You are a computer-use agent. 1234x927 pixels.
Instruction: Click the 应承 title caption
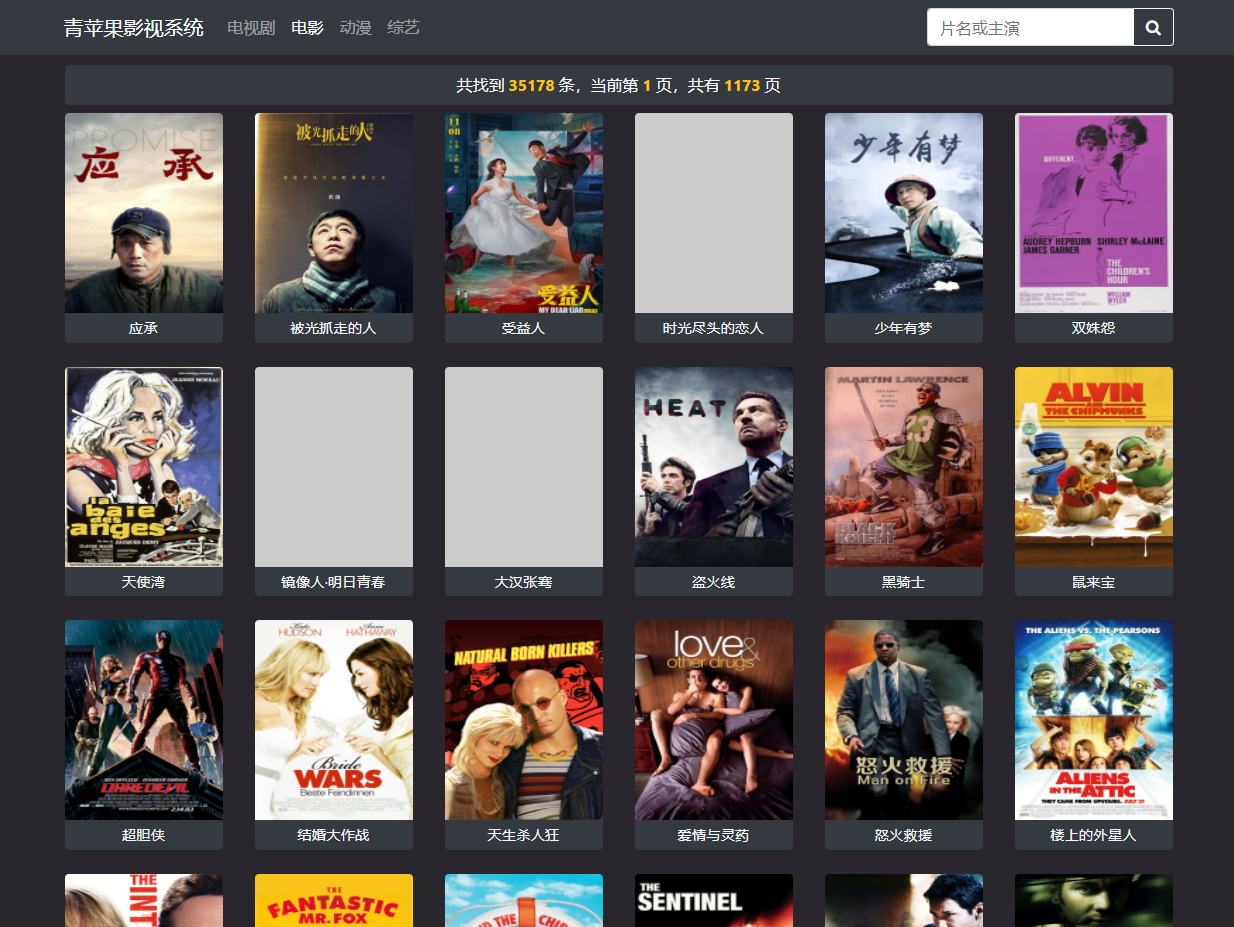click(144, 328)
